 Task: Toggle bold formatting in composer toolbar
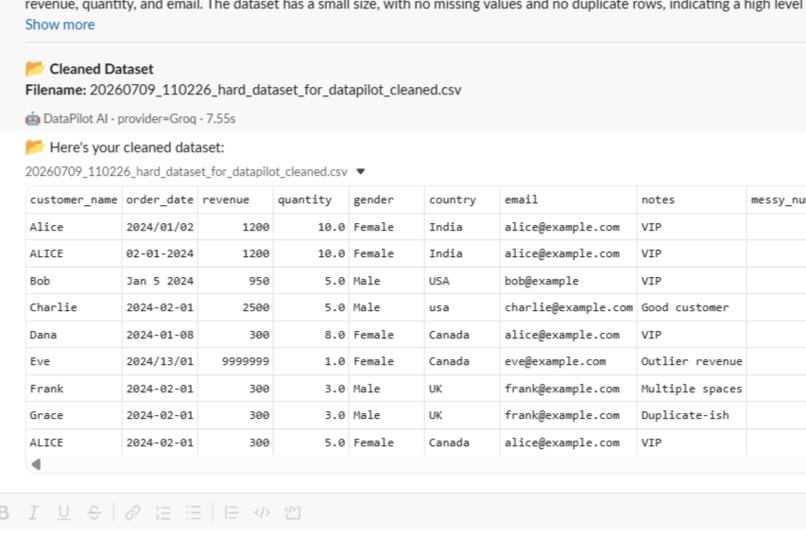4,512
